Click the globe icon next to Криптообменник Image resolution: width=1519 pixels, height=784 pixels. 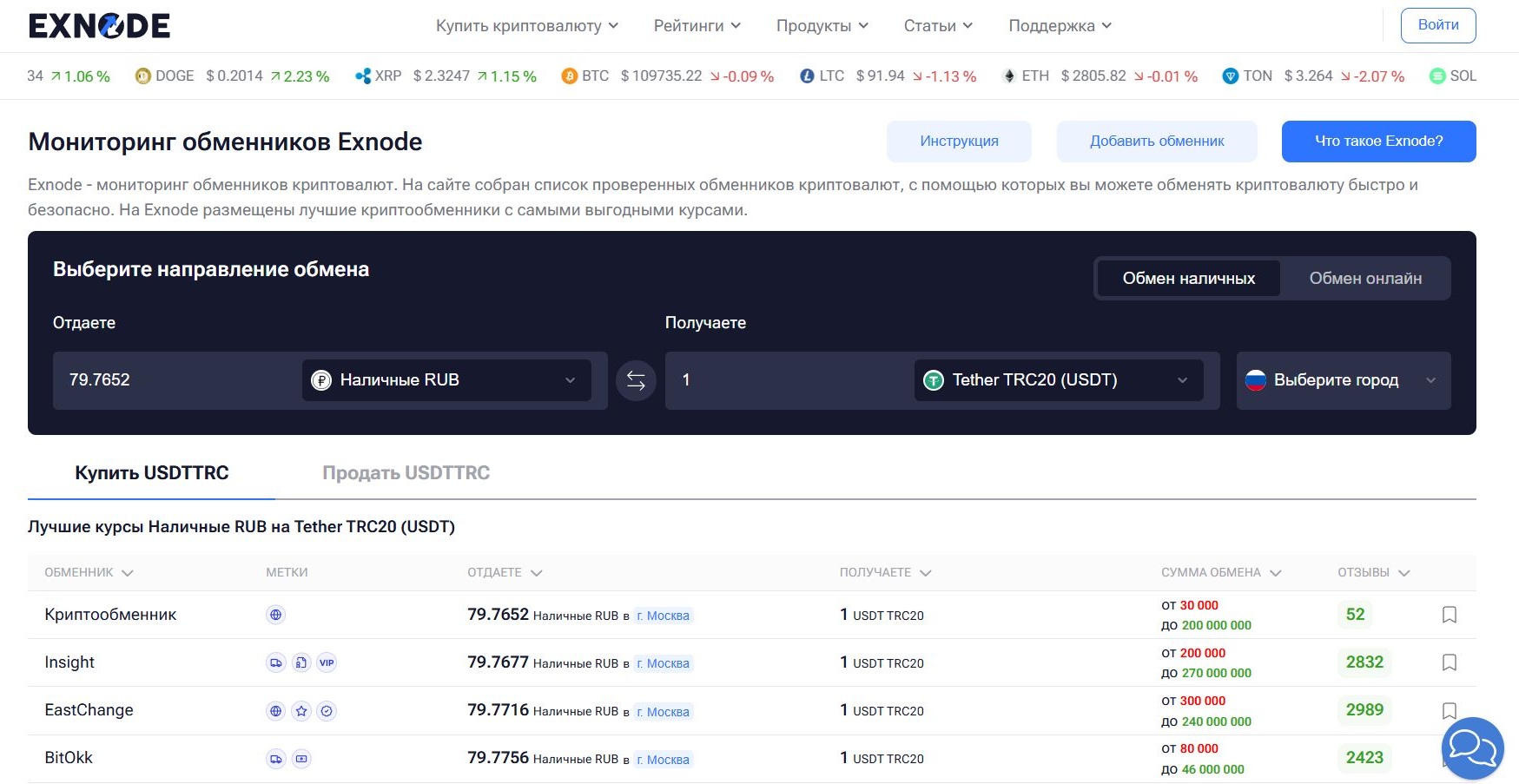pyautogui.click(x=276, y=614)
